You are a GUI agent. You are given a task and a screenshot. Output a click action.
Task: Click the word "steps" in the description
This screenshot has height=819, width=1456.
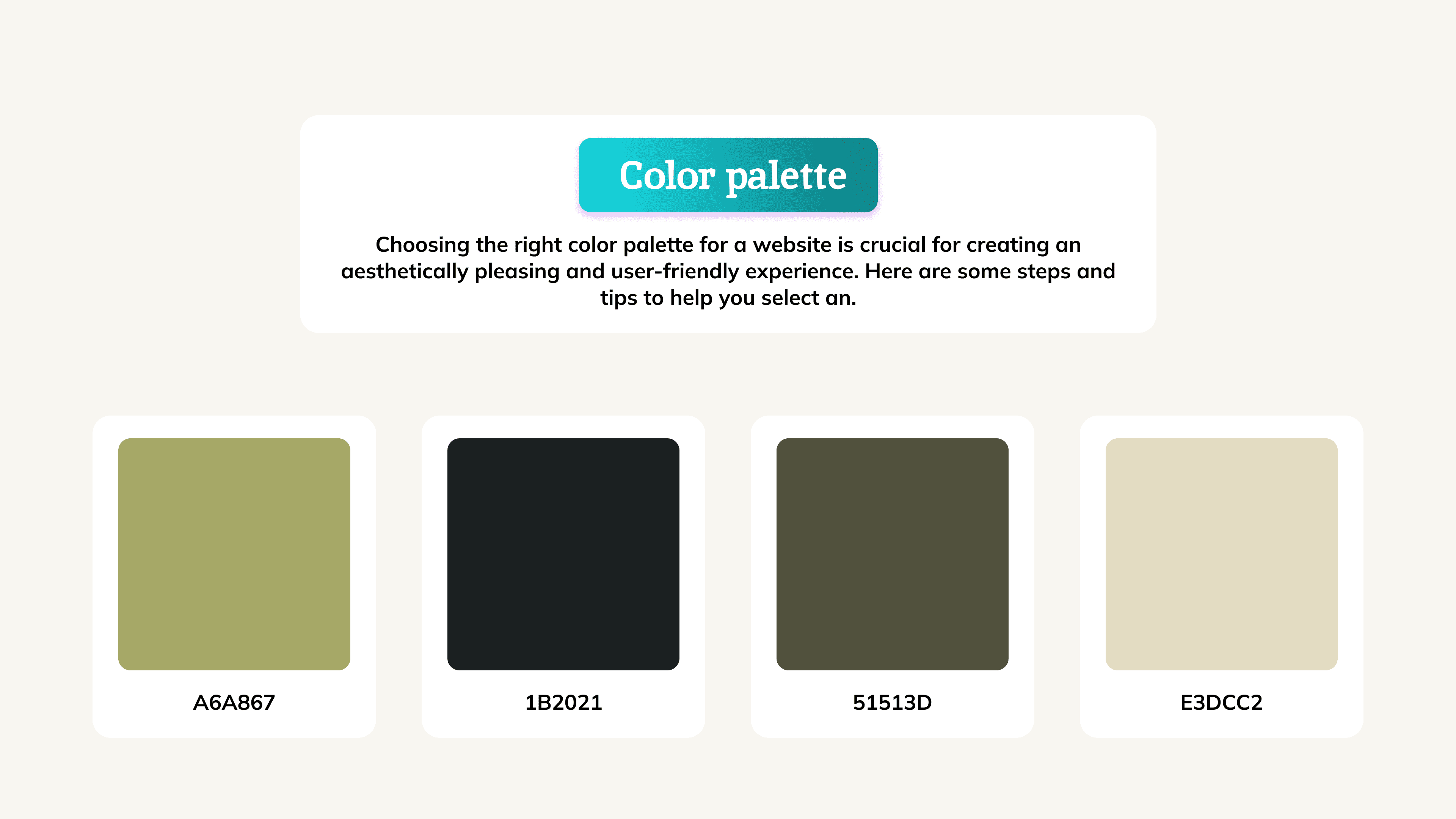pos(1043,272)
